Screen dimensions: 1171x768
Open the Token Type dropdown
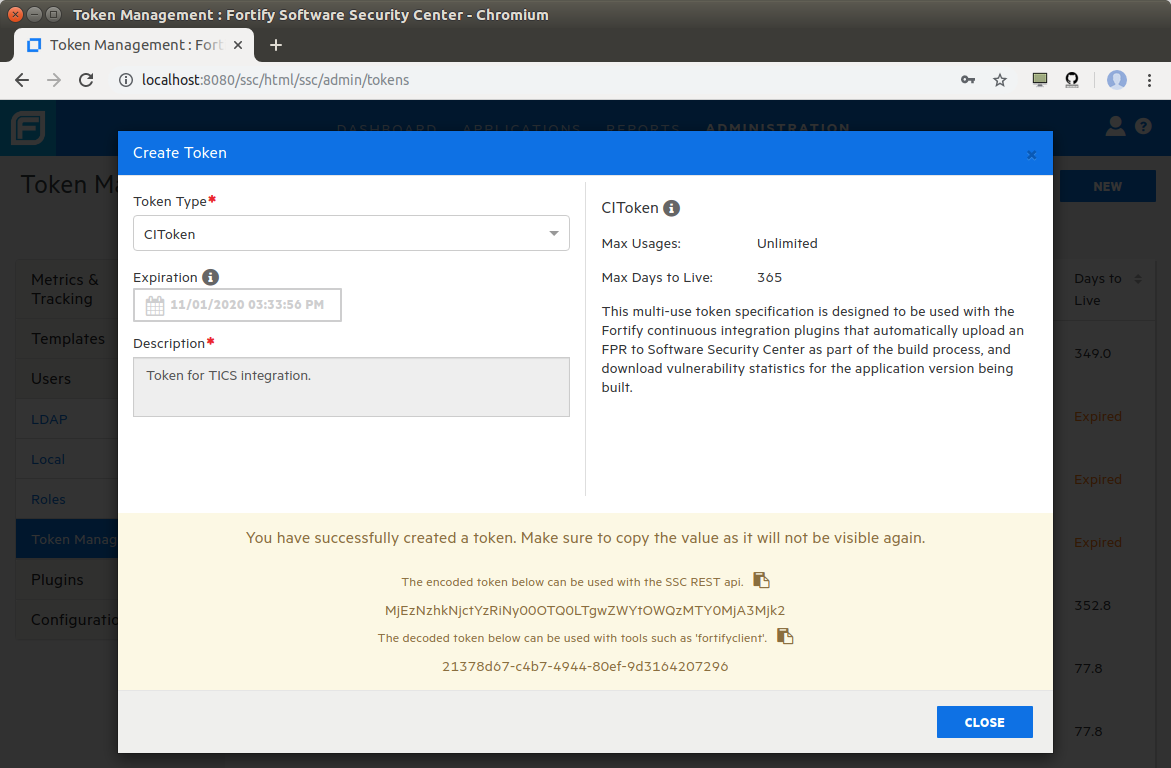(x=351, y=233)
